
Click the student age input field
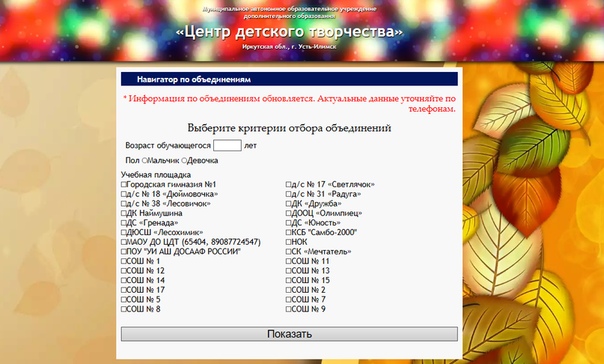point(227,146)
